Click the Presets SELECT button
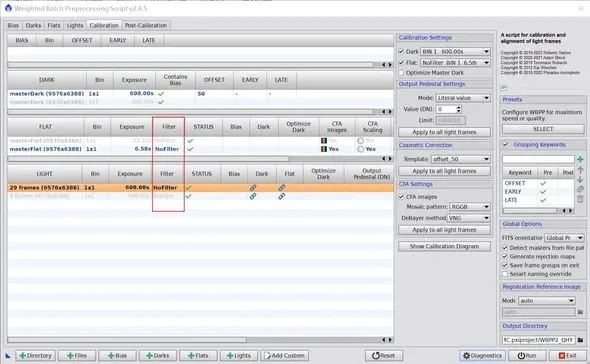590x364 pixels. 543,129
